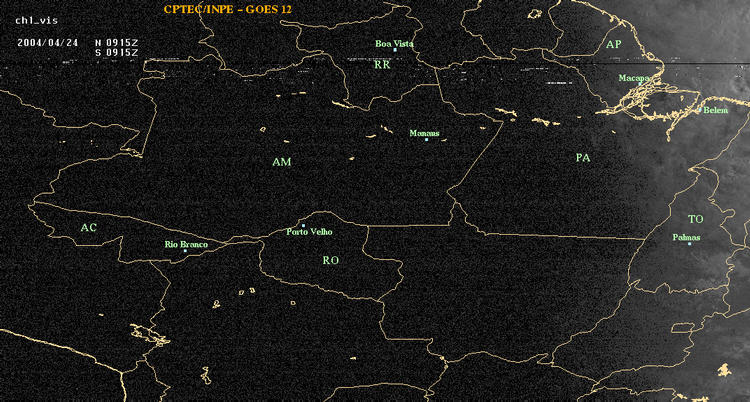The height and width of the screenshot is (402, 750).
Task: Click the Belem city marker dot
Action: 700,110
